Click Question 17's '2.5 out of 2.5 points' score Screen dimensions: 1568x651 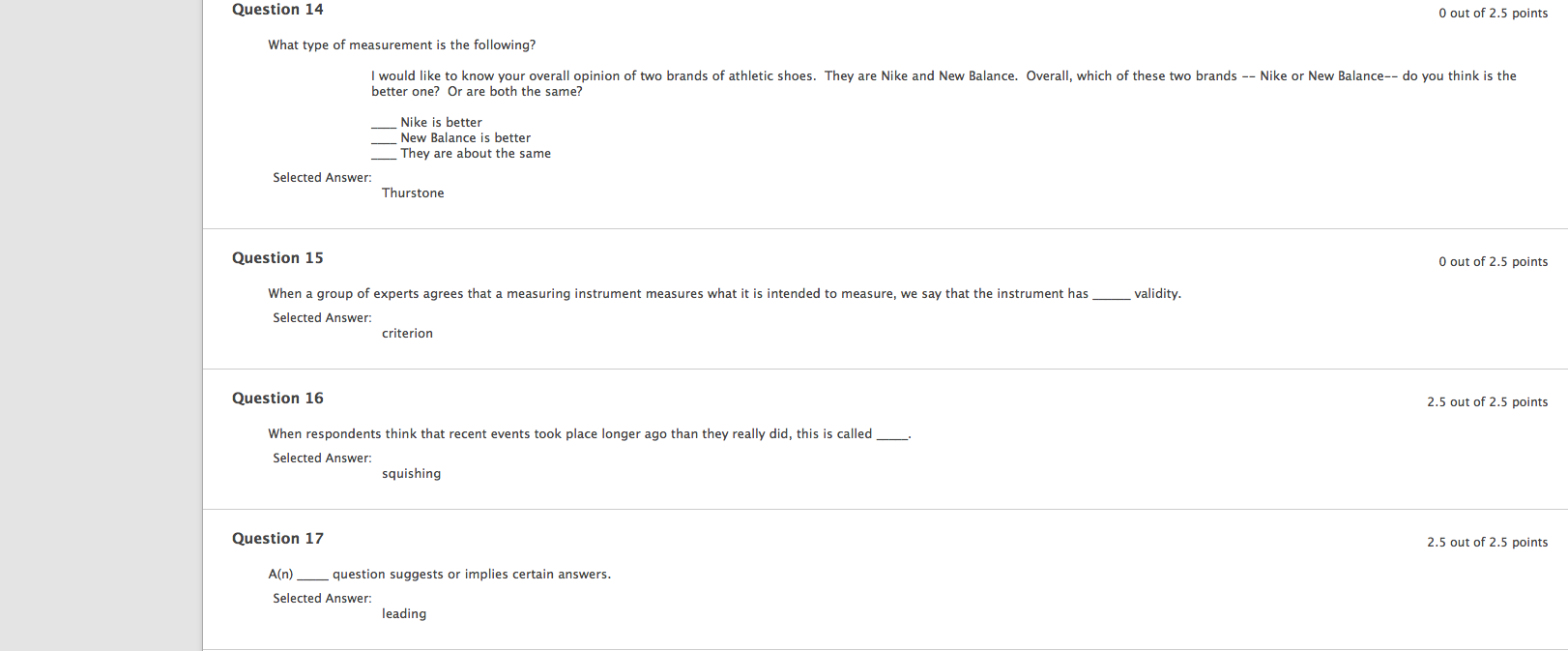(1487, 543)
